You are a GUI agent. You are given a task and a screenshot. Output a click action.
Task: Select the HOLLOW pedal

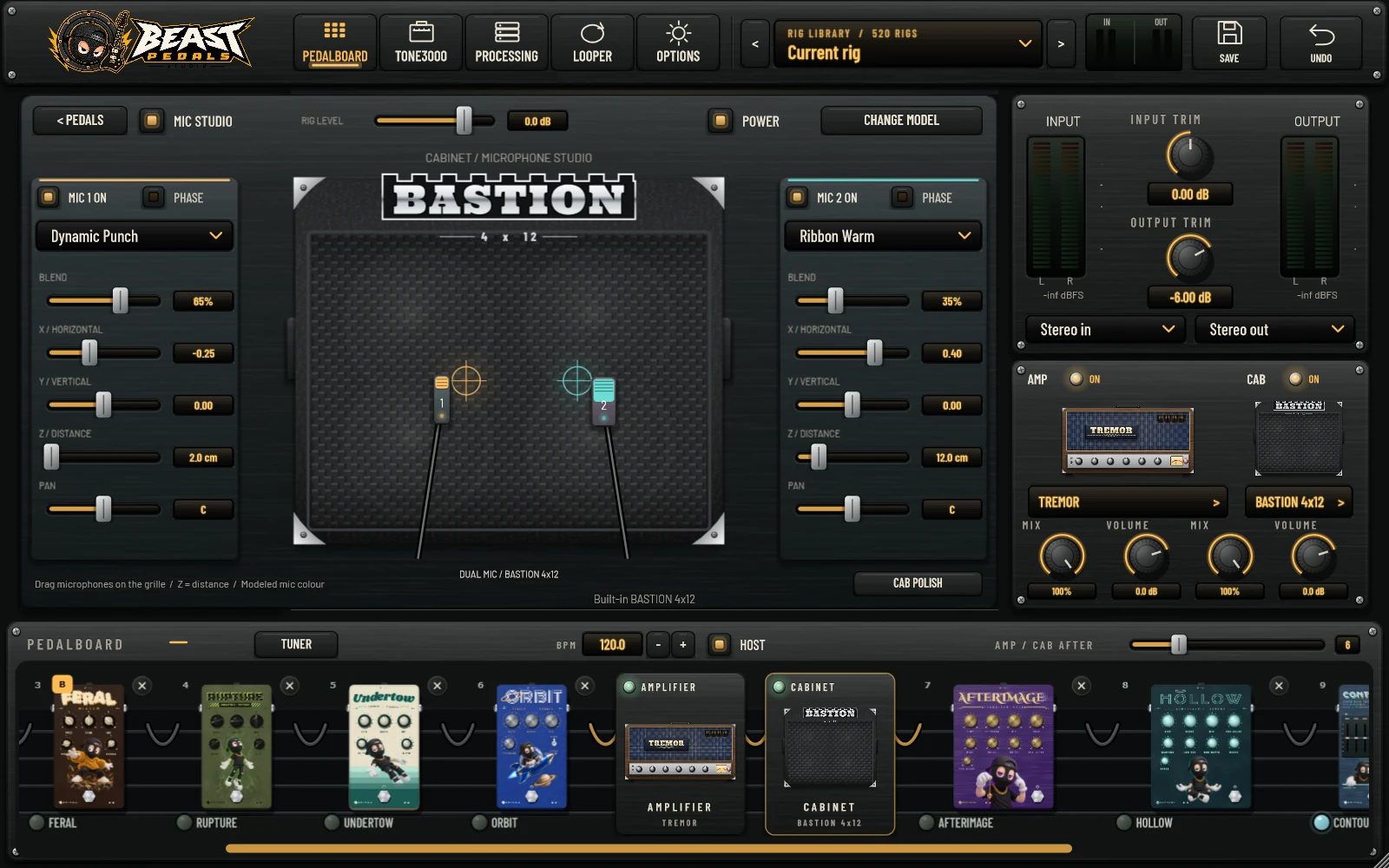click(1201, 746)
